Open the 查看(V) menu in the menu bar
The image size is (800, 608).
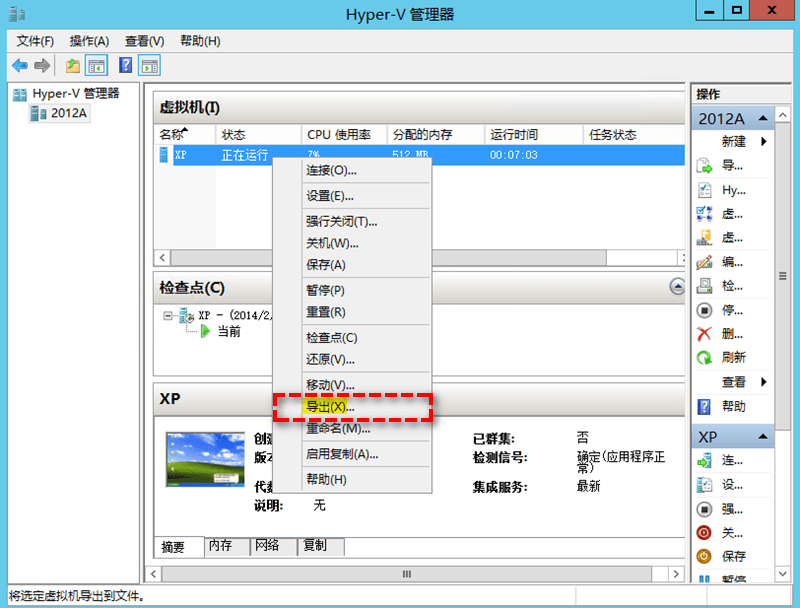(x=144, y=41)
